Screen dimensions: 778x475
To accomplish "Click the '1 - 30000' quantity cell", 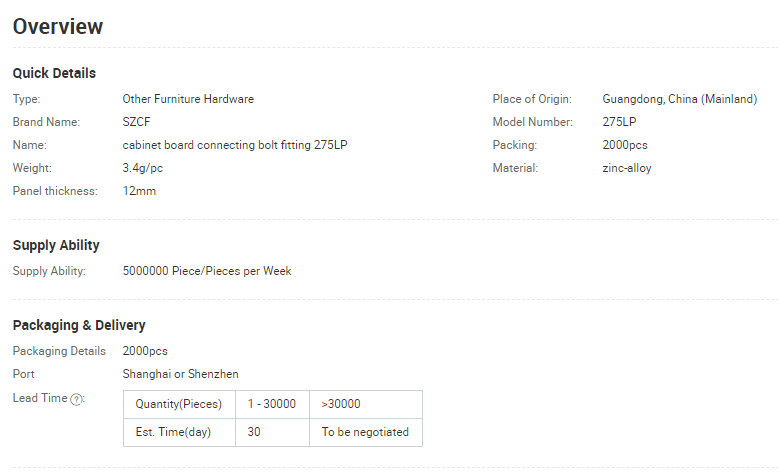I will (x=272, y=404).
